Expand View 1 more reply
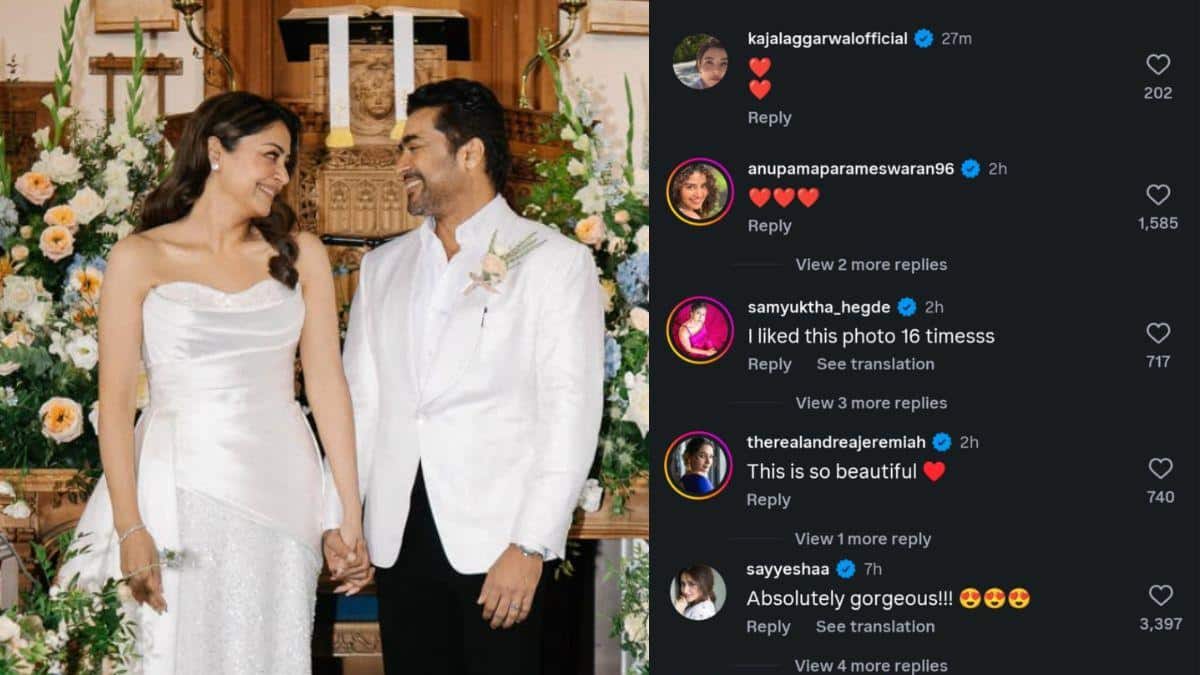Image resolution: width=1200 pixels, height=675 pixels. (x=863, y=539)
